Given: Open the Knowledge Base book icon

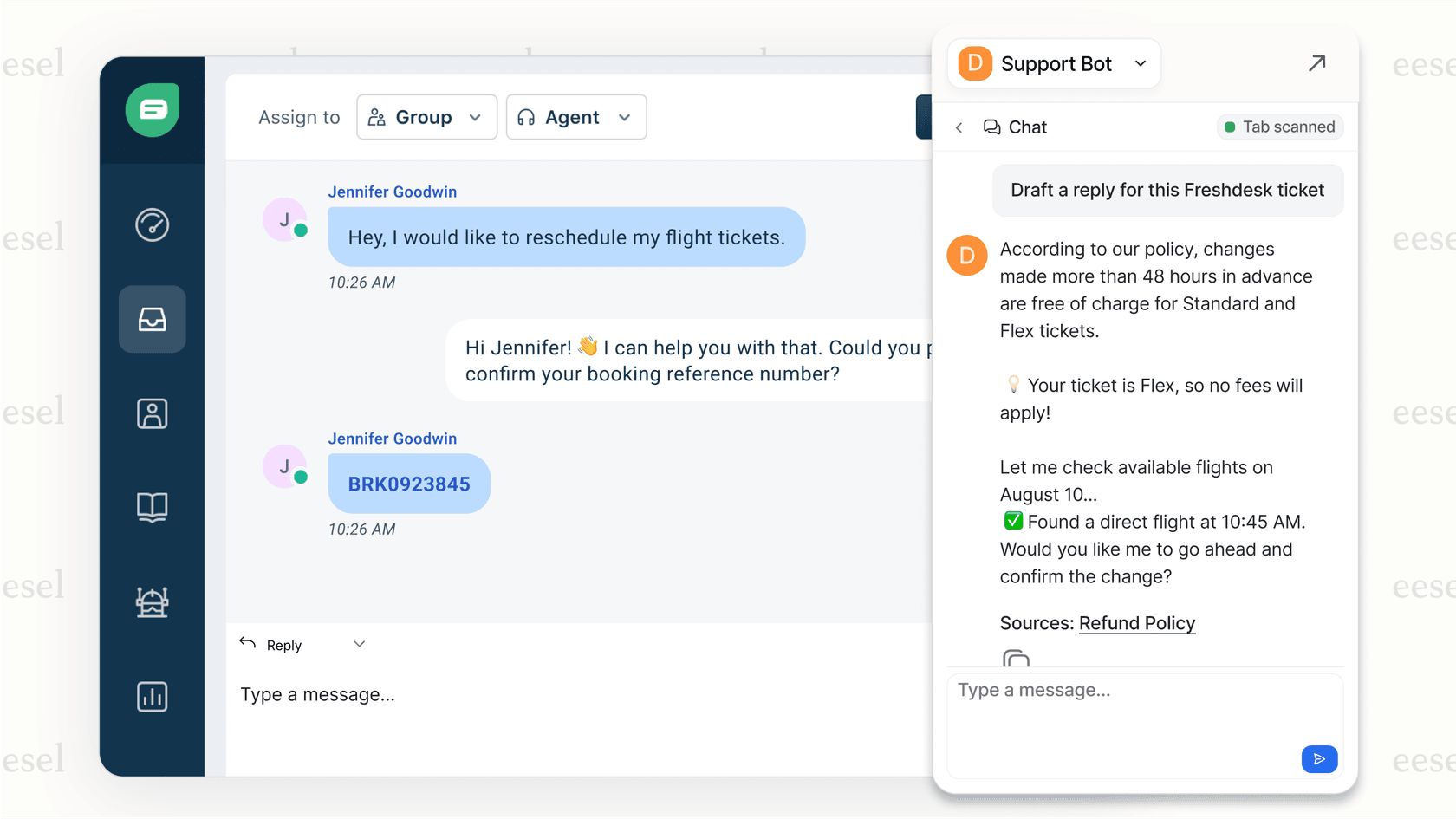Looking at the screenshot, I should 152,508.
